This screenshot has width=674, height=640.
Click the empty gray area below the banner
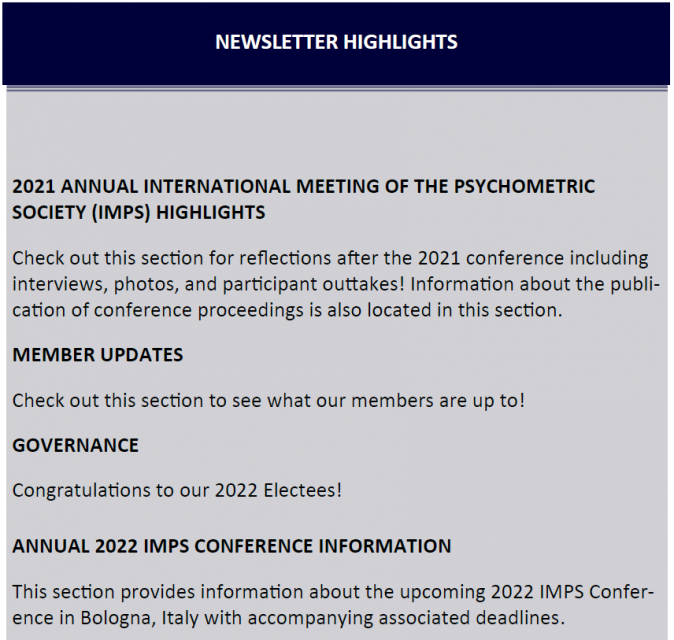click(336, 131)
